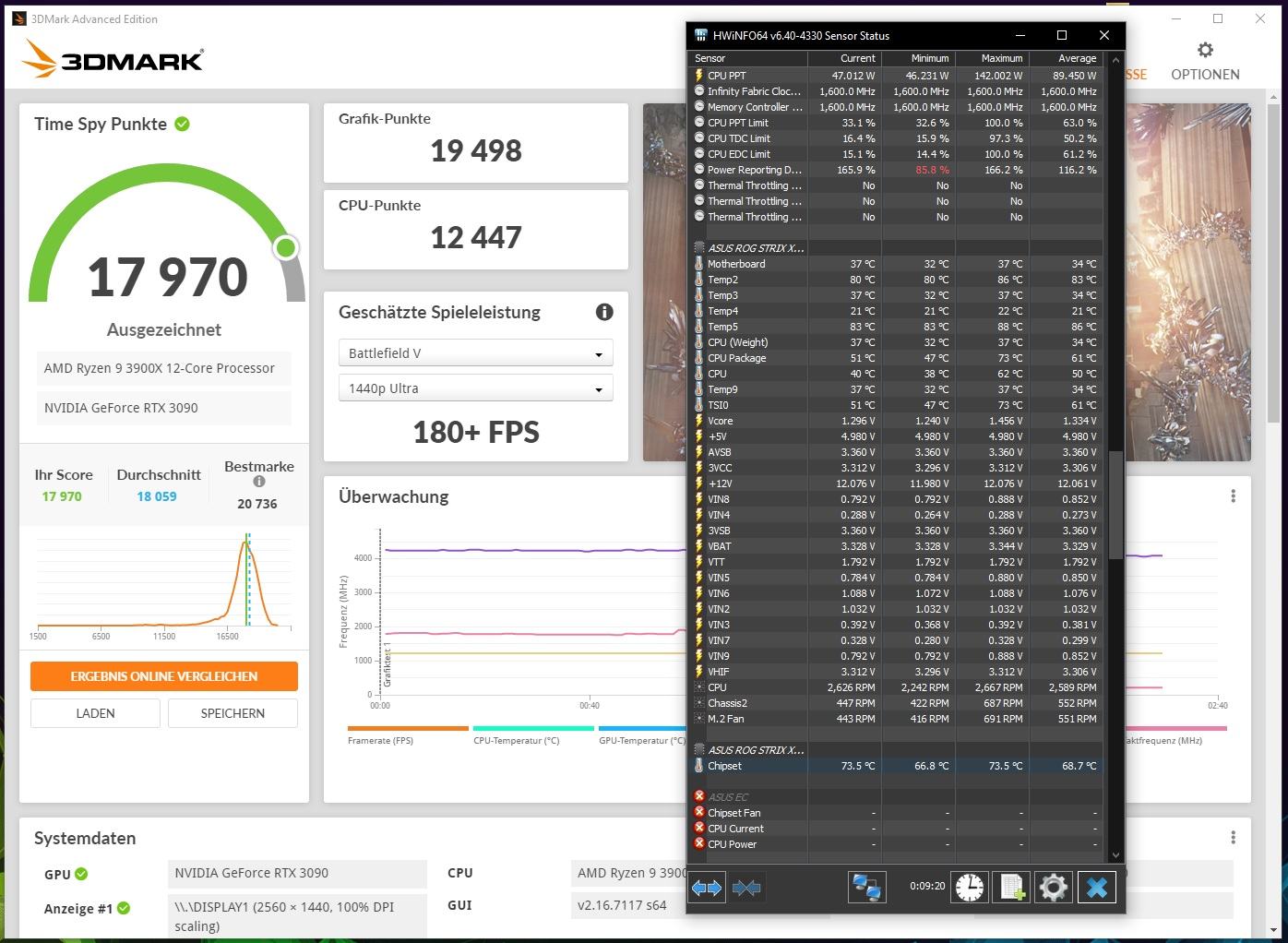
Task: Click the Minimum column header
Action: pos(918,58)
